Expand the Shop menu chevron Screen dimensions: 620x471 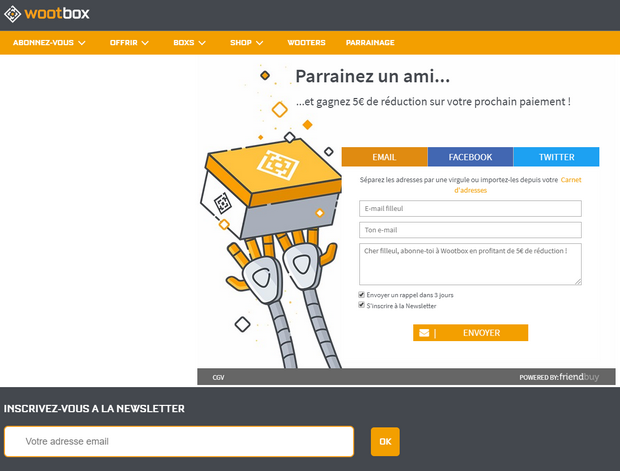259,43
